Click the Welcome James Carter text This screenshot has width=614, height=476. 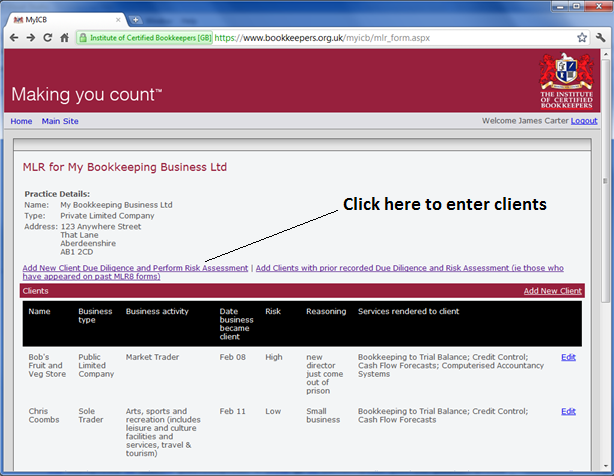click(525, 121)
